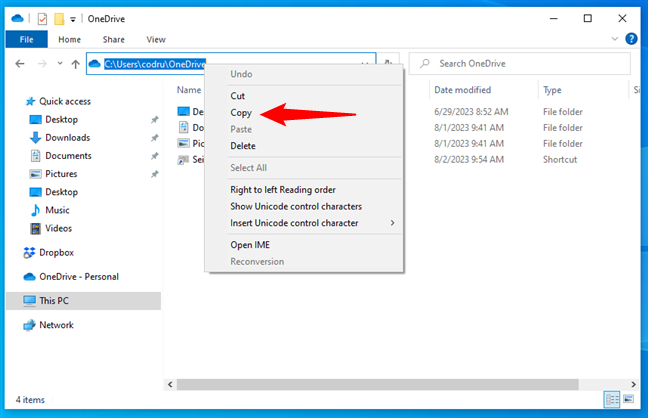Sort by the Type column header
This screenshot has height=418, width=648.
pos(552,90)
